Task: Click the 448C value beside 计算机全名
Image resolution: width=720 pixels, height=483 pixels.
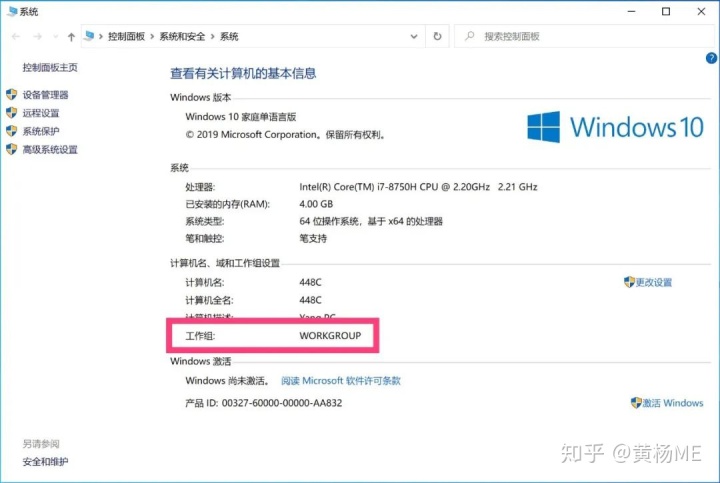Action: [310, 300]
